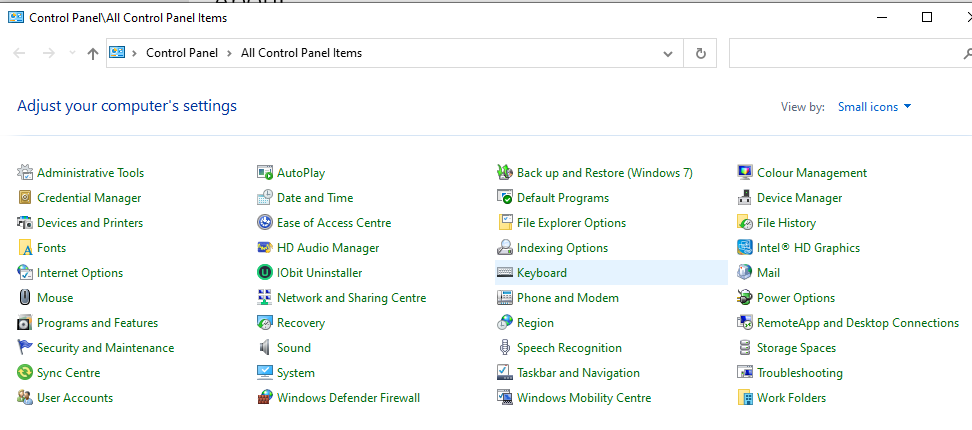Expand the chevron after Control Panel breadcrumb

pos(229,53)
